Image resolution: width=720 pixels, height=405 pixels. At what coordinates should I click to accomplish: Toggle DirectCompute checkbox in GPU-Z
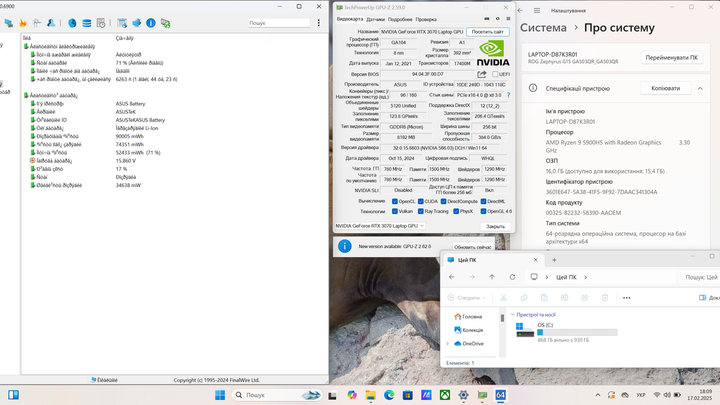(x=444, y=201)
